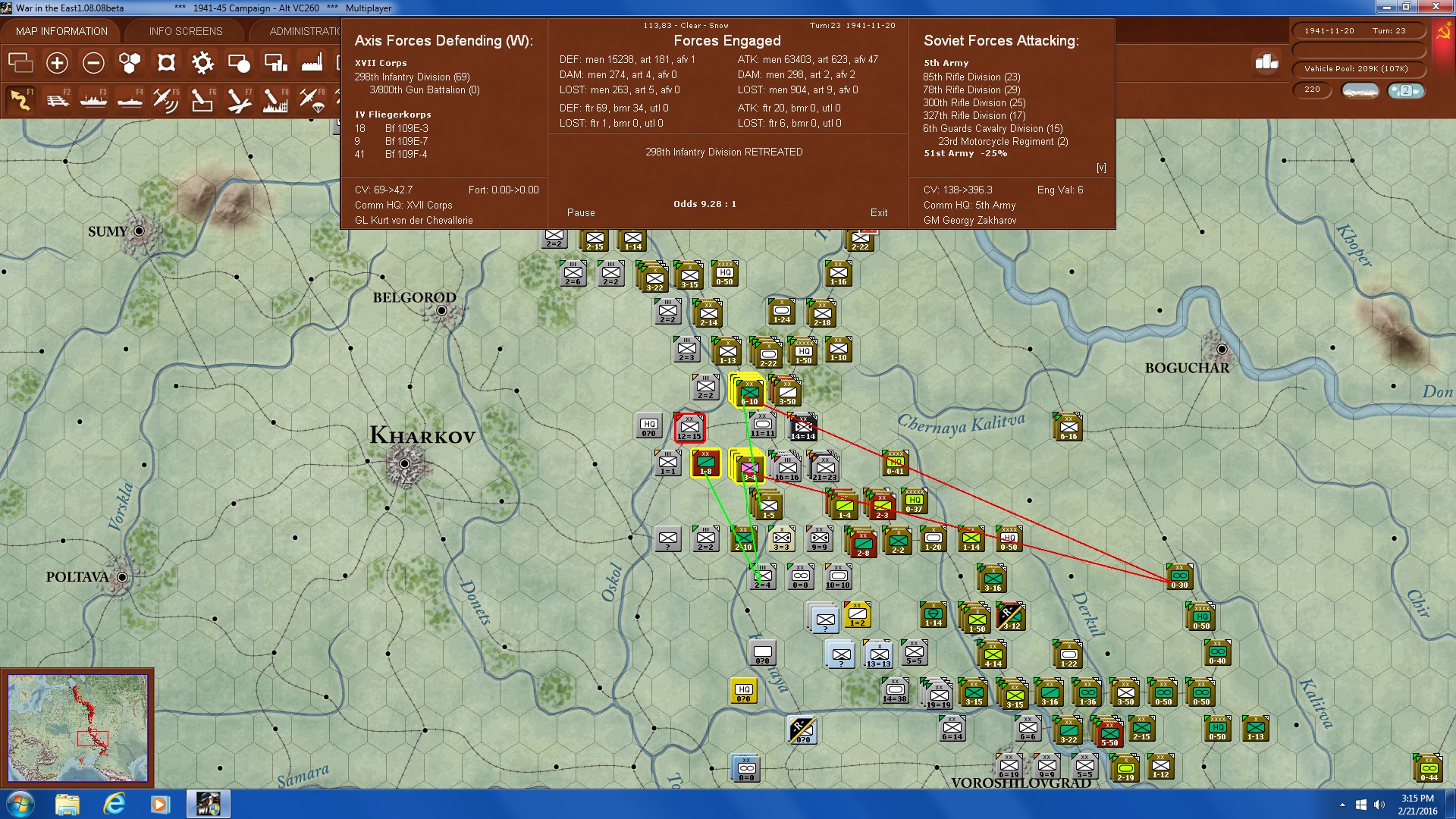Screen dimensions: 1456x819
Task: Click the factory icon in the toolbar
Action: pos(312,63)
